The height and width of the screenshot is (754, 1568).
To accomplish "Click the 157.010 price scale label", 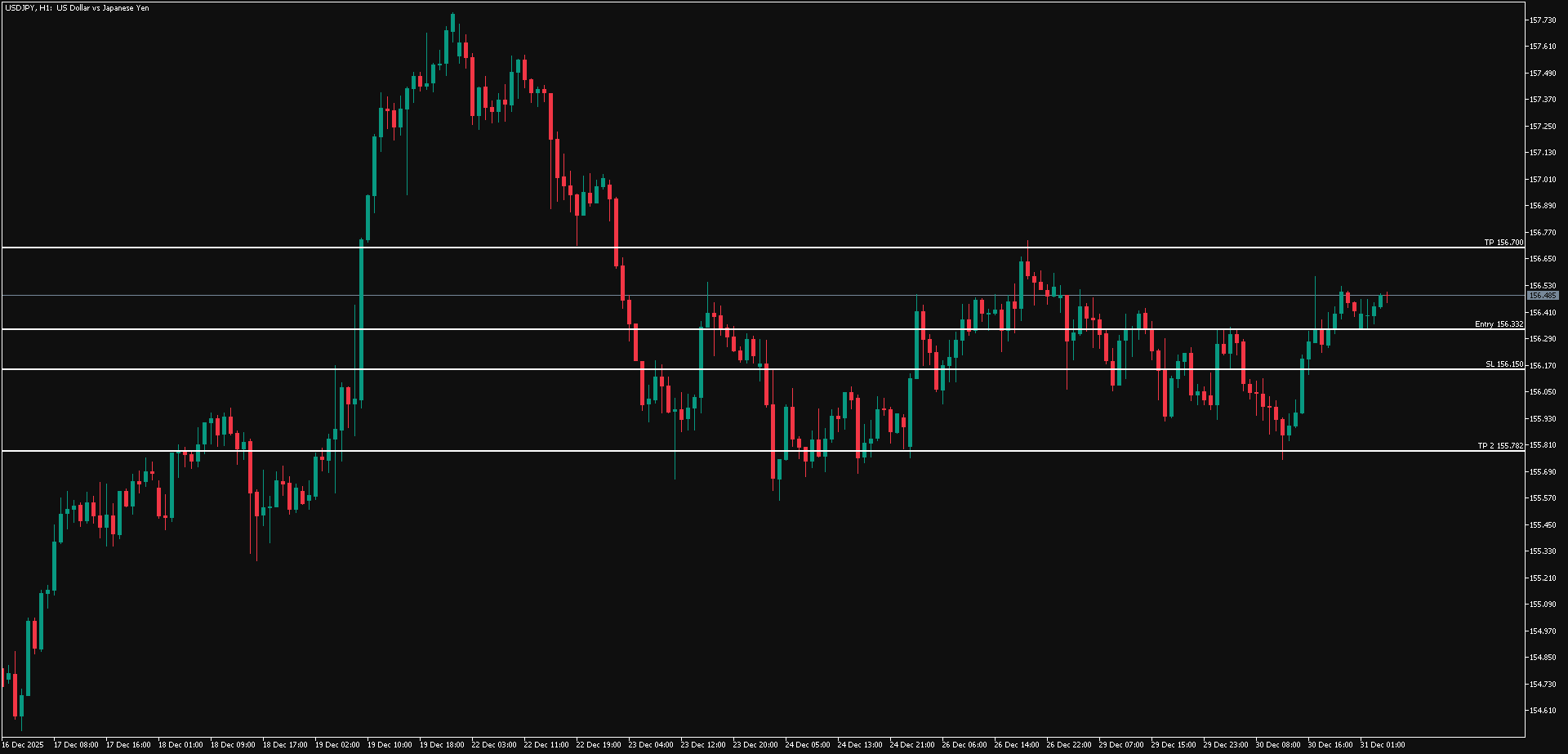I will [1543, 180].
